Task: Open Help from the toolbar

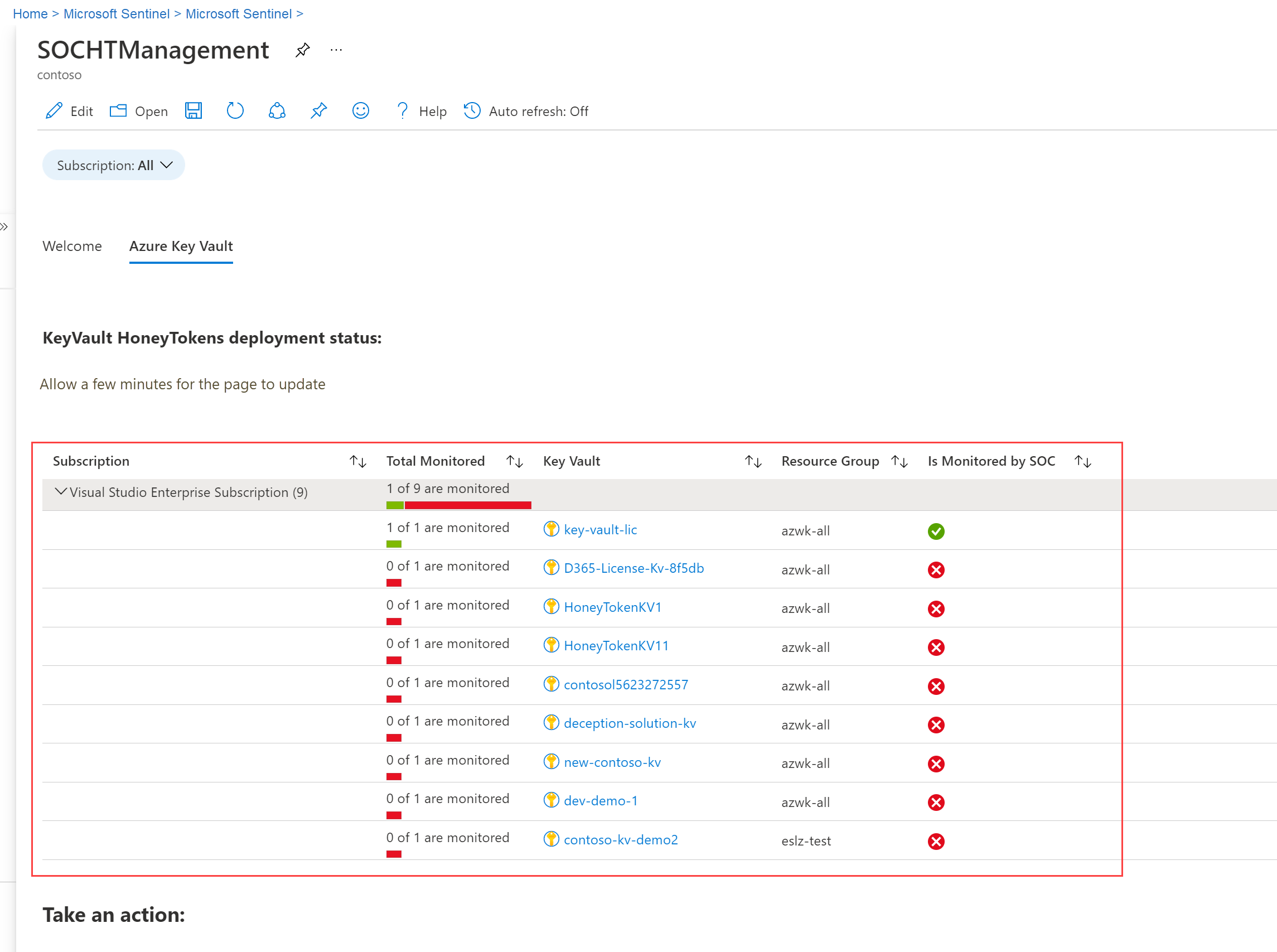Action: (x=420, y=110)
